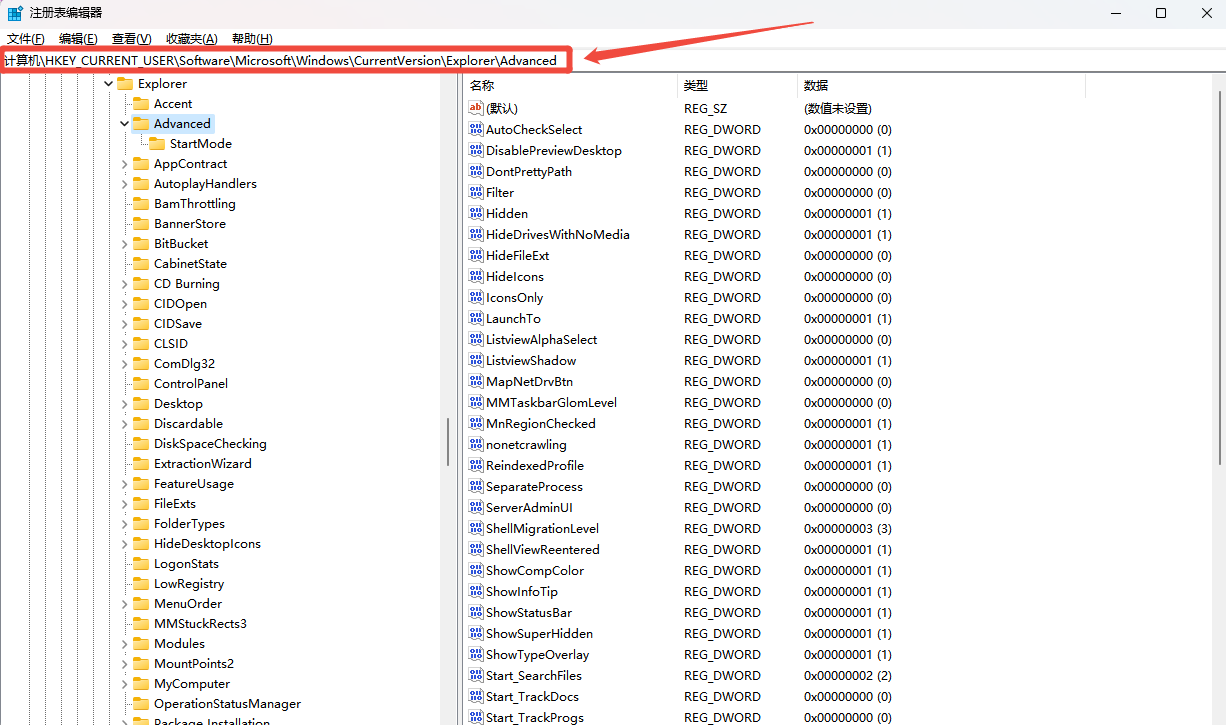1226x725 pixels.
Task: Open the 帮助(H) menu
Action: (x=251, y=38)
